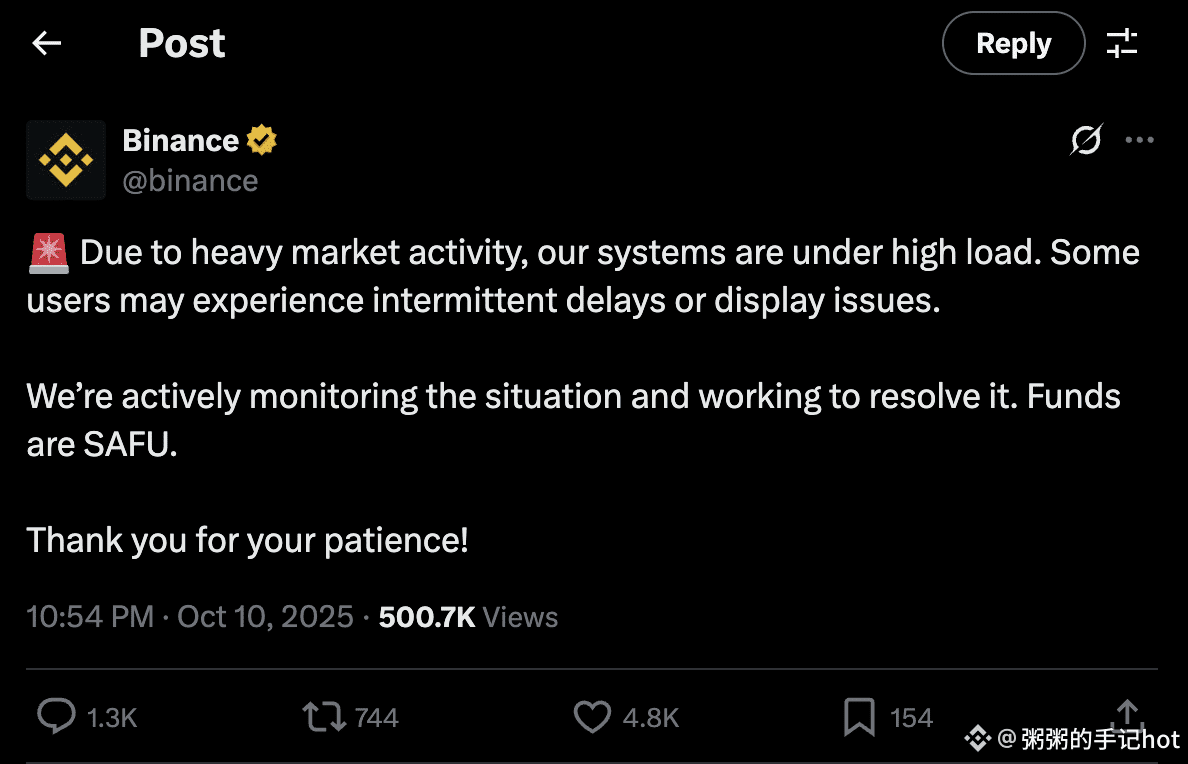Expand the three-dot more options menu

coord(1139,141)
